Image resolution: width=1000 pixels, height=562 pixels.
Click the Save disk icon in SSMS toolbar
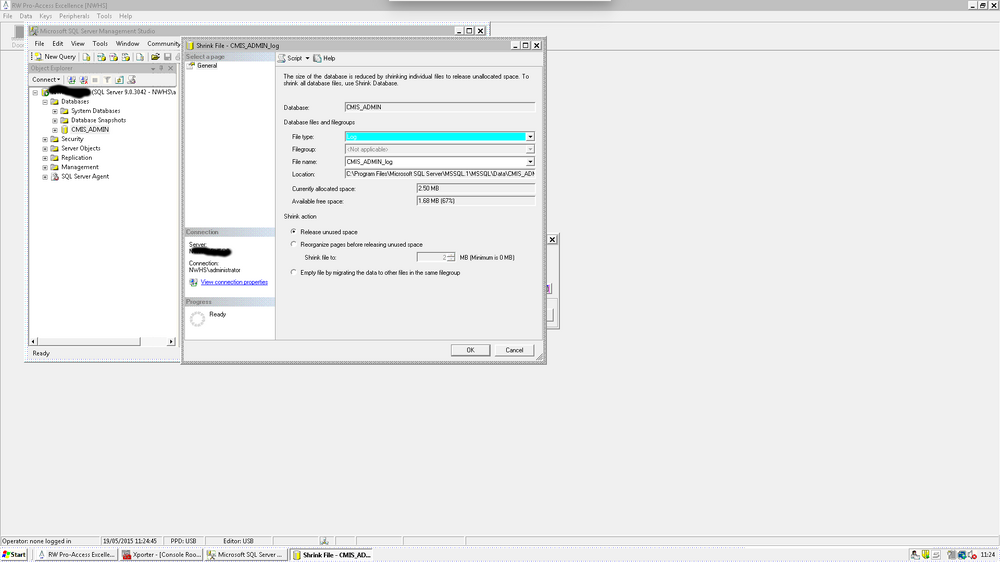tap(168, 57)
